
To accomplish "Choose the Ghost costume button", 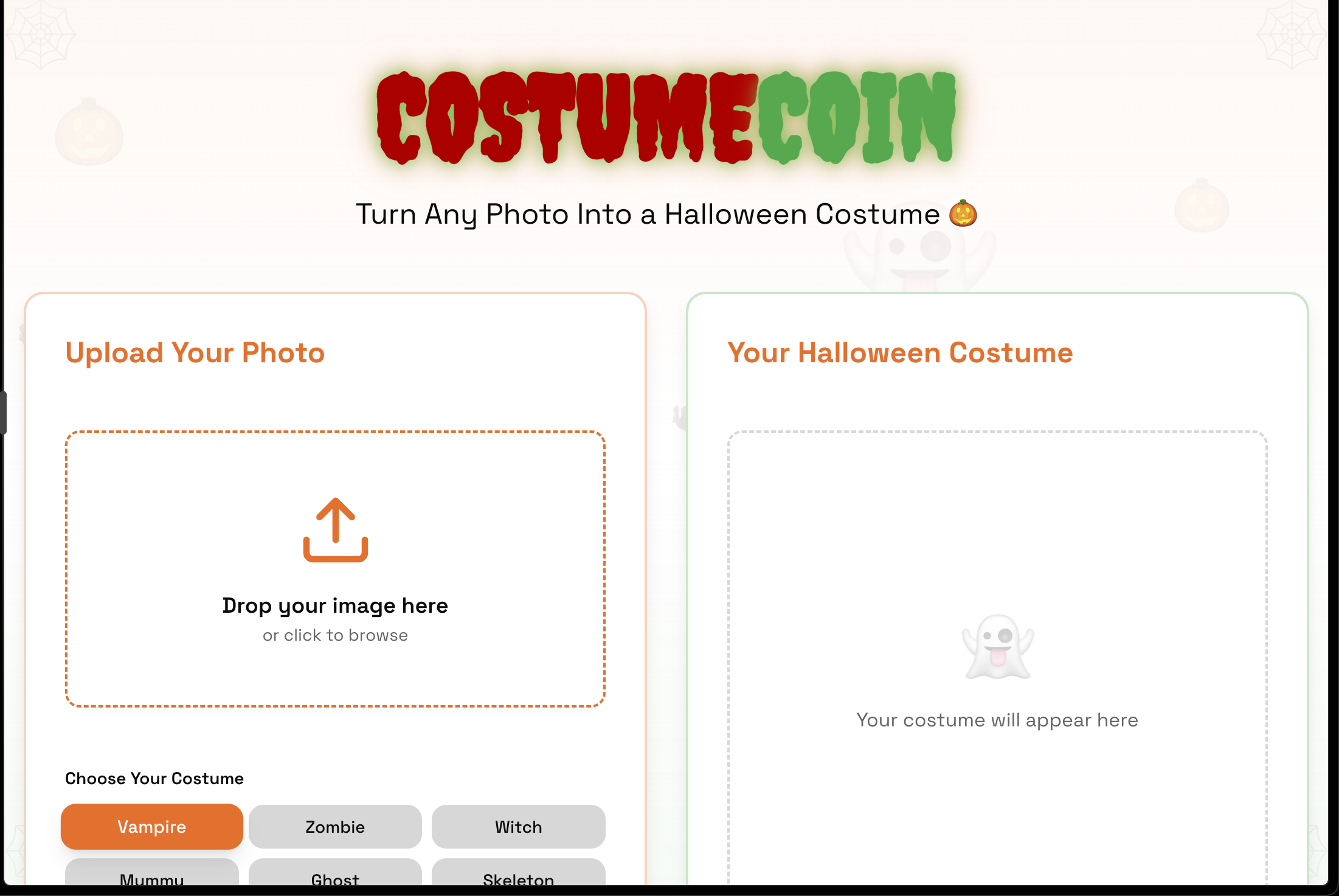I will (x=335, y=875).
